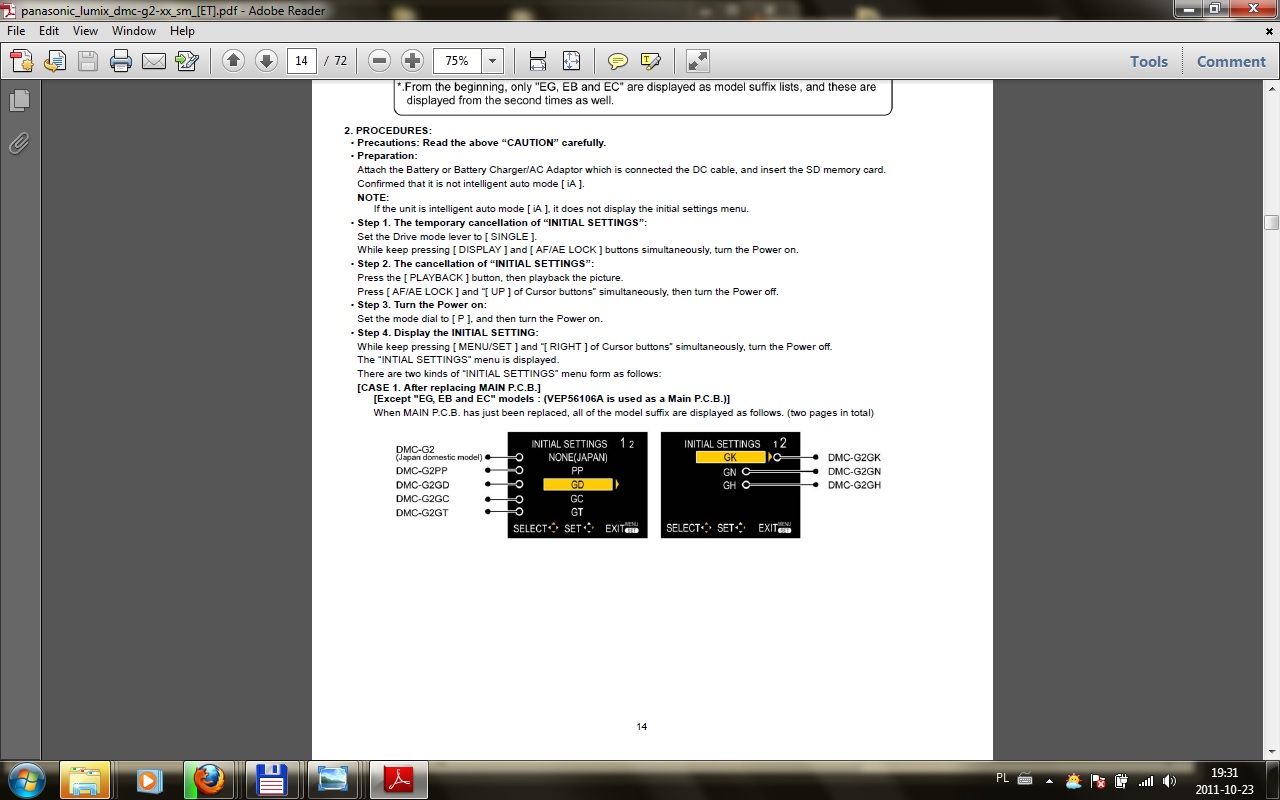Image resolution: width=1280 pixels, height=800 pixels.
Task: Open the Window menu
Action: 134,31
